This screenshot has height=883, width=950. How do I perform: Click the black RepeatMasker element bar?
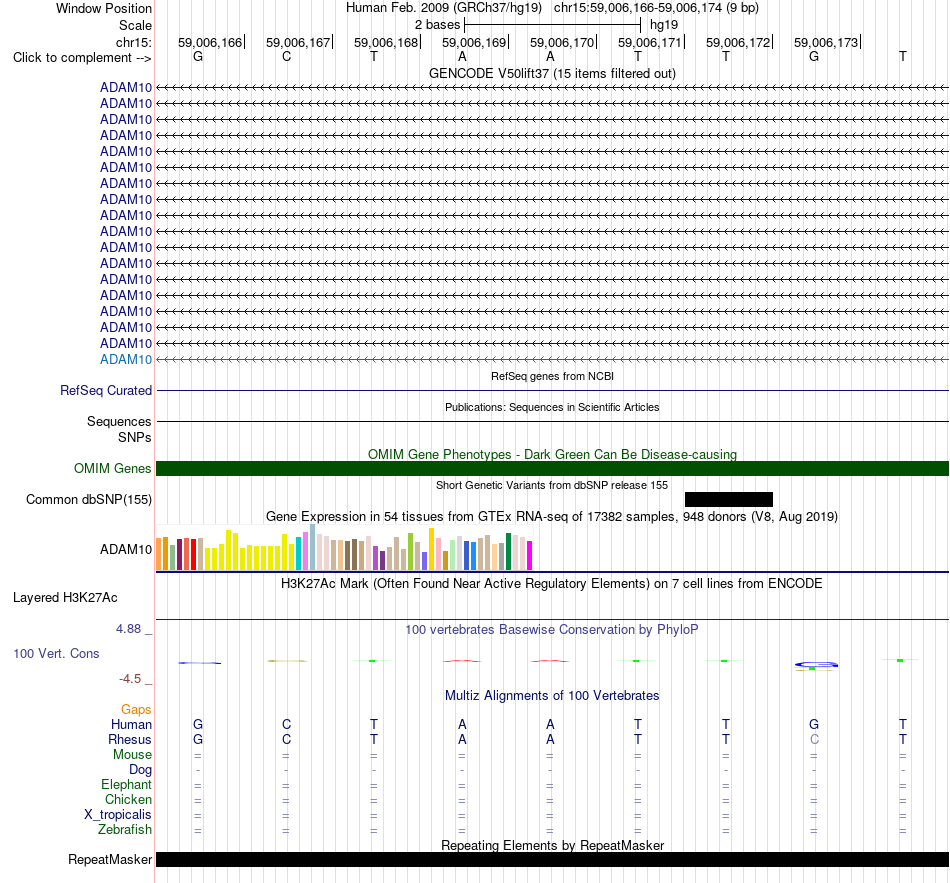coord(553,859)
